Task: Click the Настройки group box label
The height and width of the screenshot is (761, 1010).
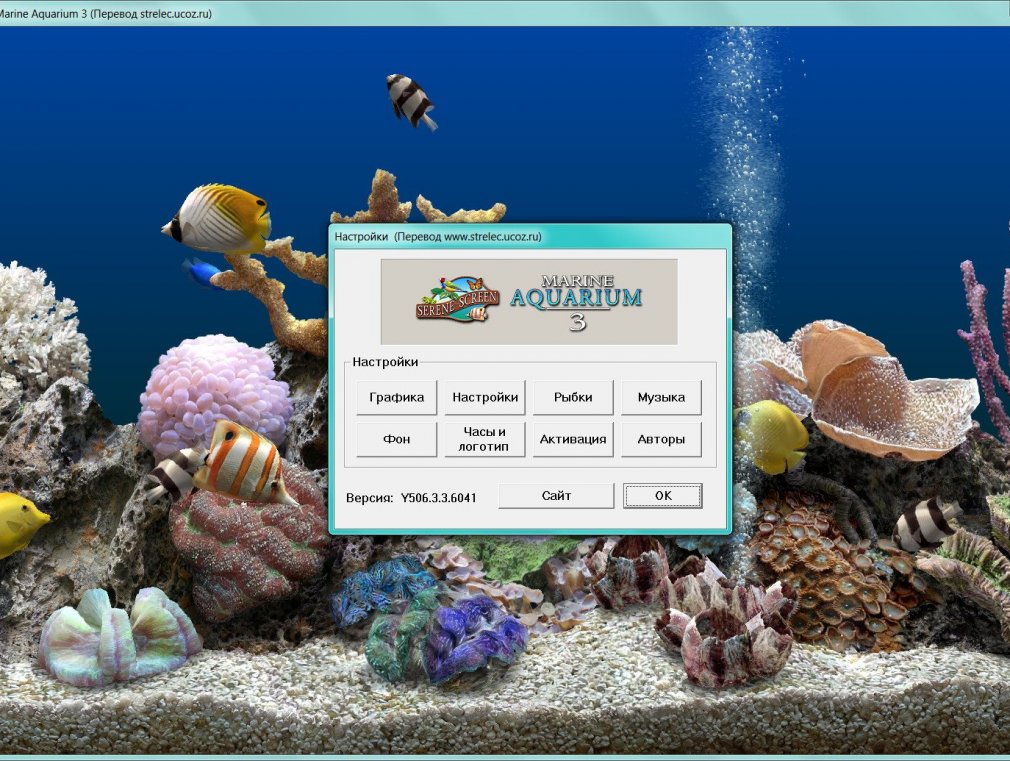Action: pos(385,362)
